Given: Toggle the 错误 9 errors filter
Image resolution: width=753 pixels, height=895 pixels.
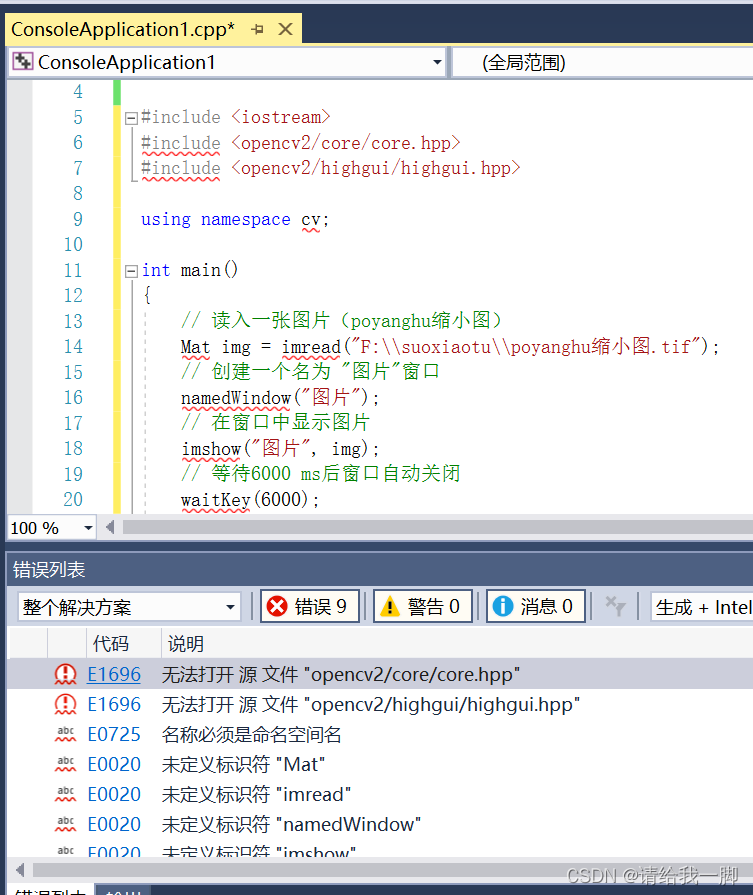Looking at the screenshot, I should (x=310, y=606).
